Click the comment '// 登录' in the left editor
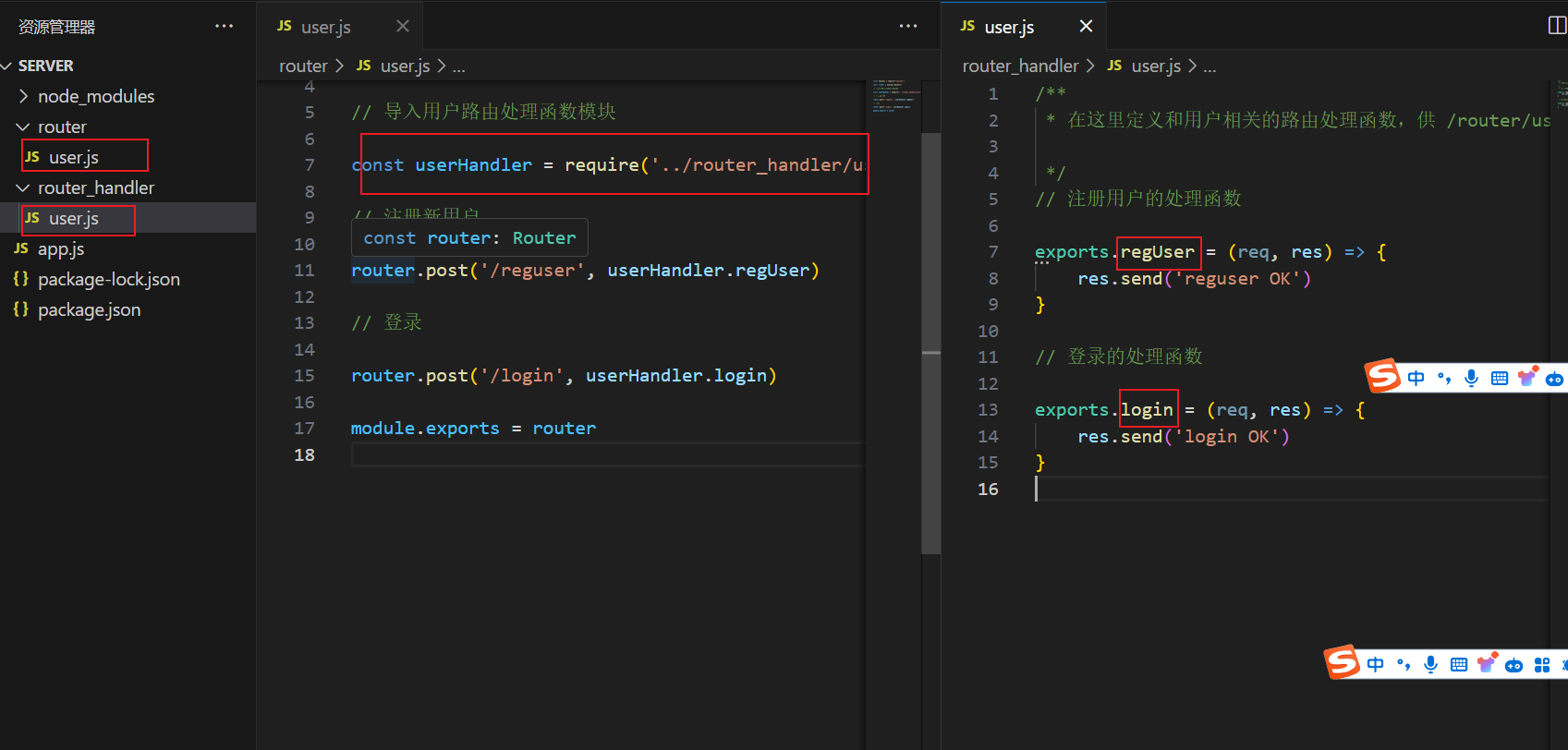The image size is (1568, 750). (386, 322)
